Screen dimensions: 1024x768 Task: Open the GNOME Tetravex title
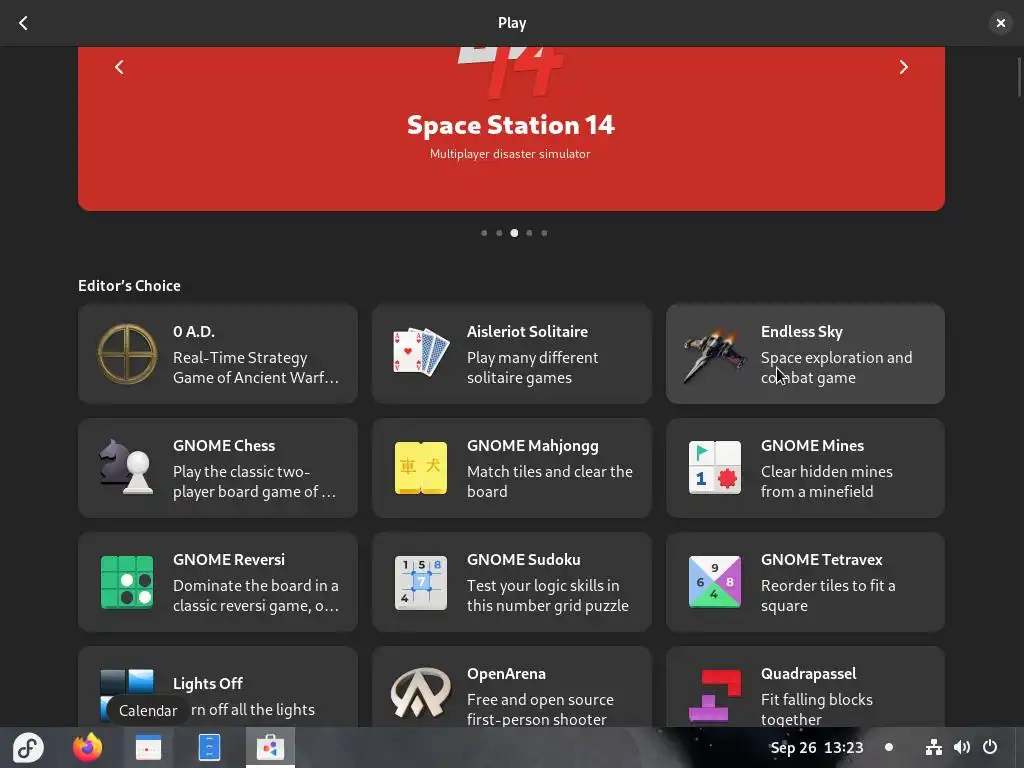click(822, 560)
